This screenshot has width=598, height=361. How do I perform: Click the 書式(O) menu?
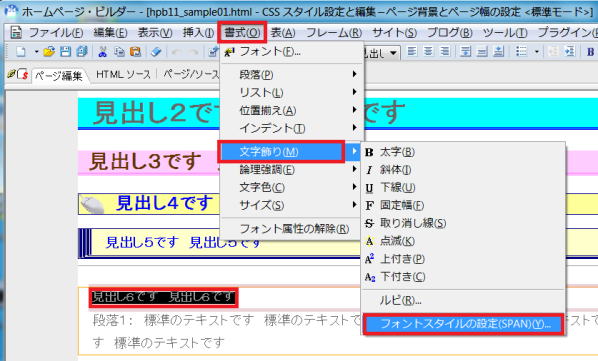[x=242, y=33]
